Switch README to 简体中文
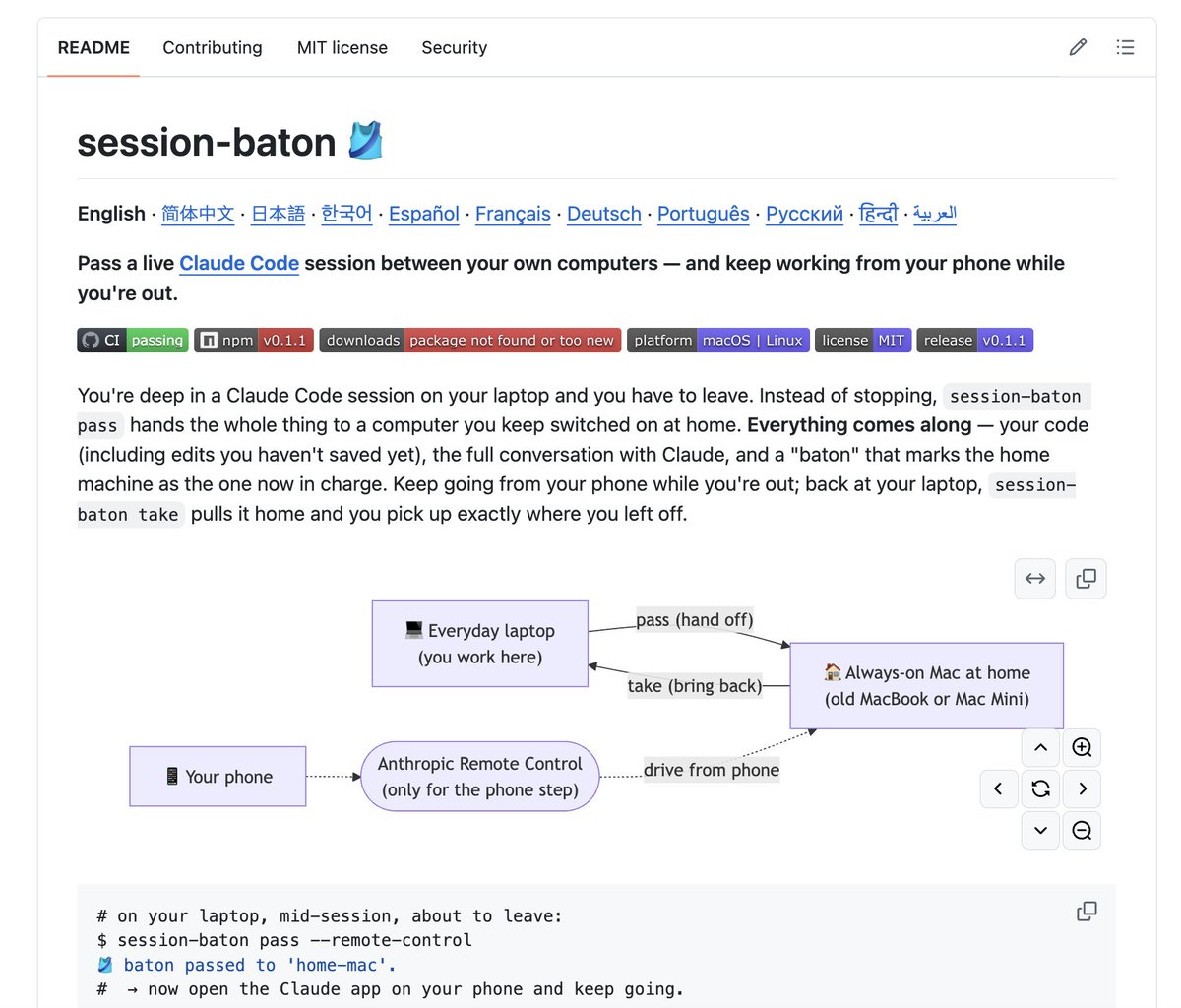 [198, 214]
